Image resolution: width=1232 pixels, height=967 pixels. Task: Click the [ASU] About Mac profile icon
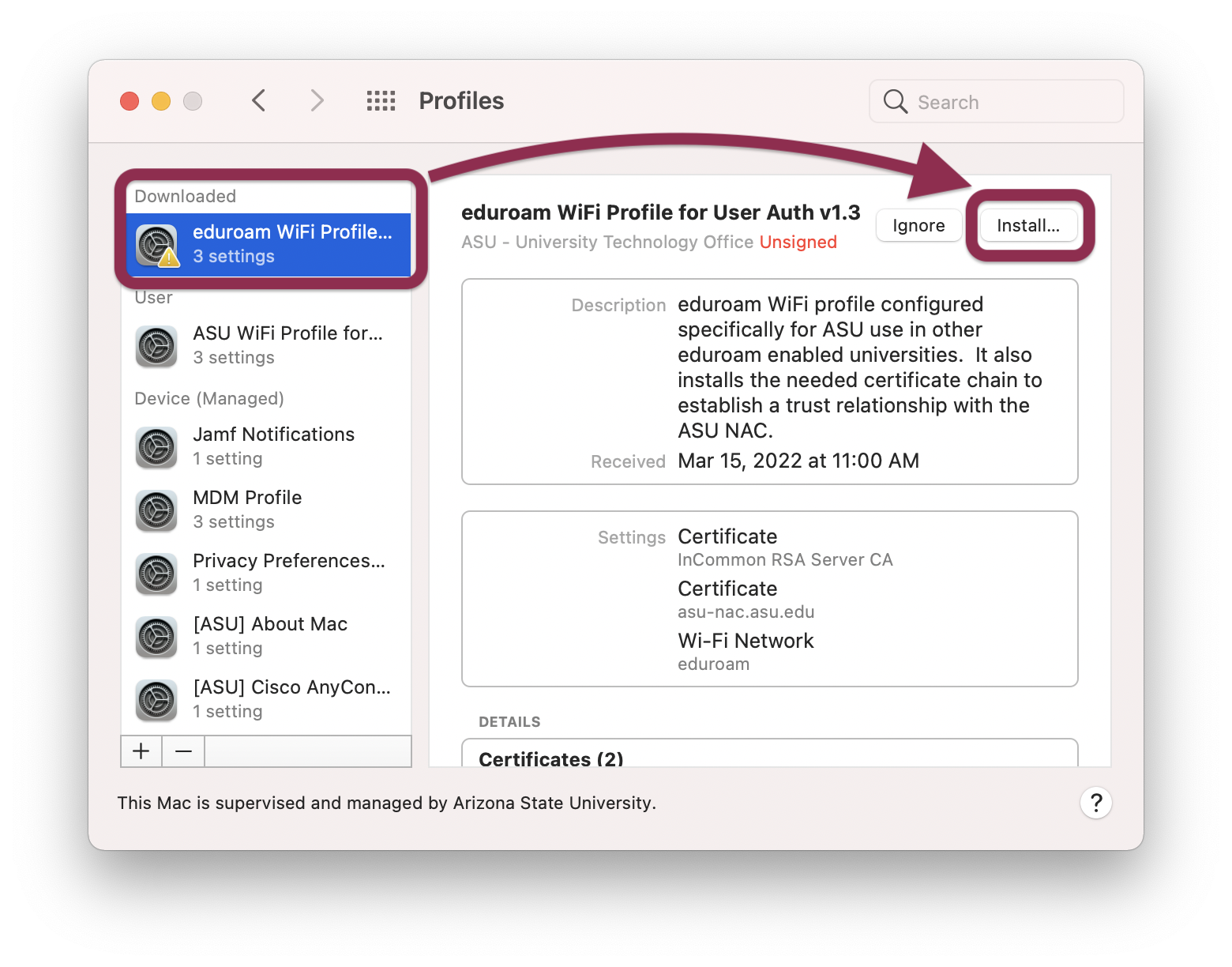(156, 637)
